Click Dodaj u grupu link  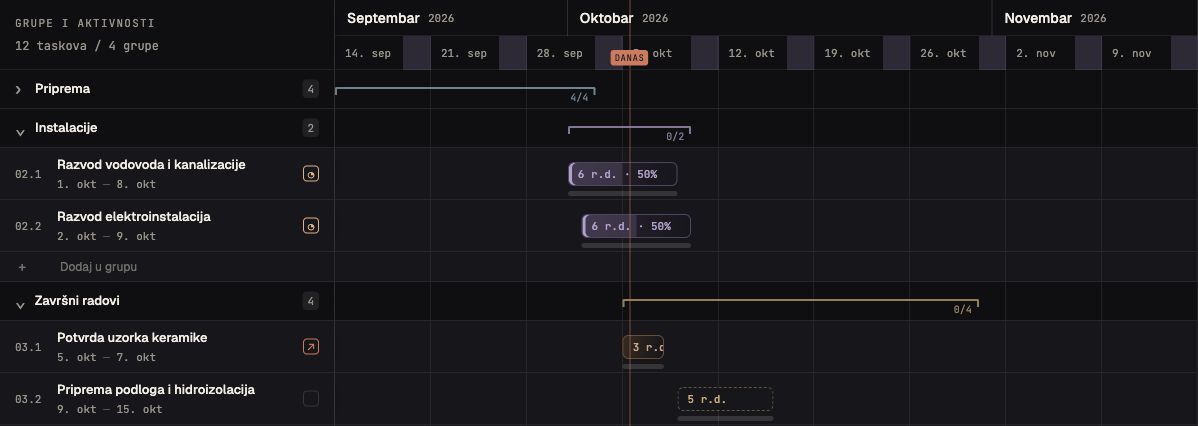pos(99,267)
